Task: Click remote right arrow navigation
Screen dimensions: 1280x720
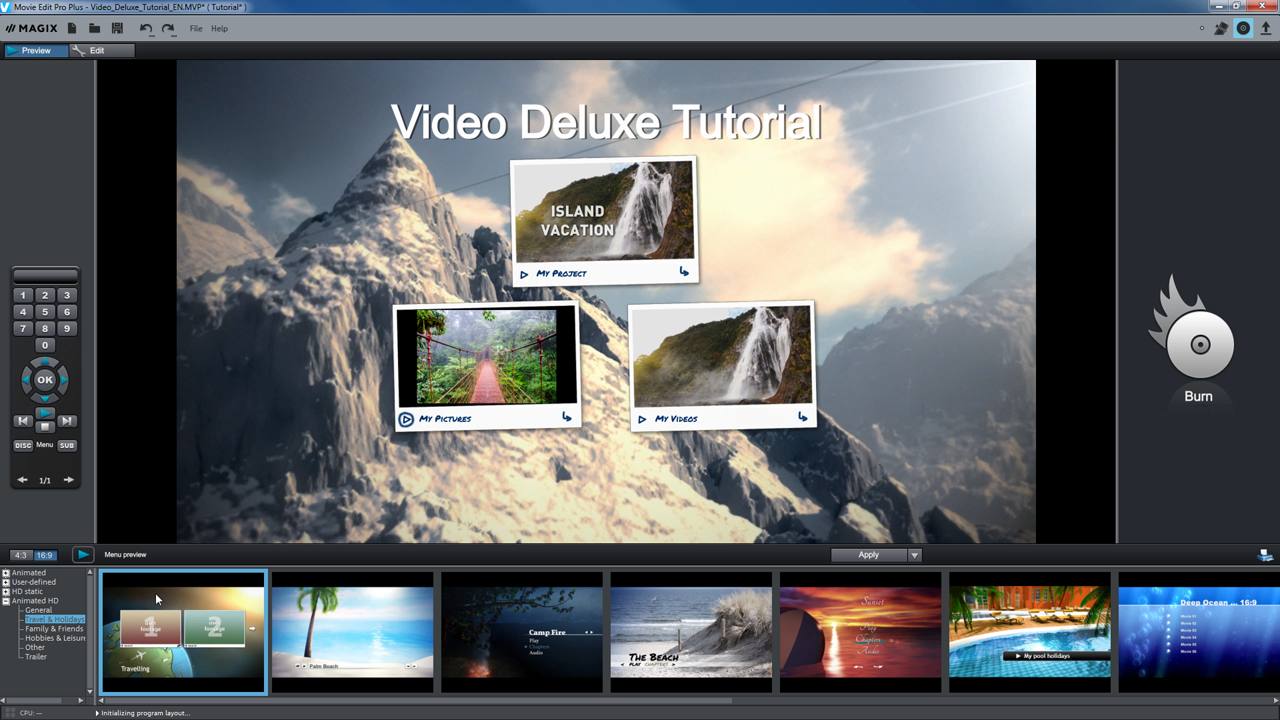Action: coord(64,380)
